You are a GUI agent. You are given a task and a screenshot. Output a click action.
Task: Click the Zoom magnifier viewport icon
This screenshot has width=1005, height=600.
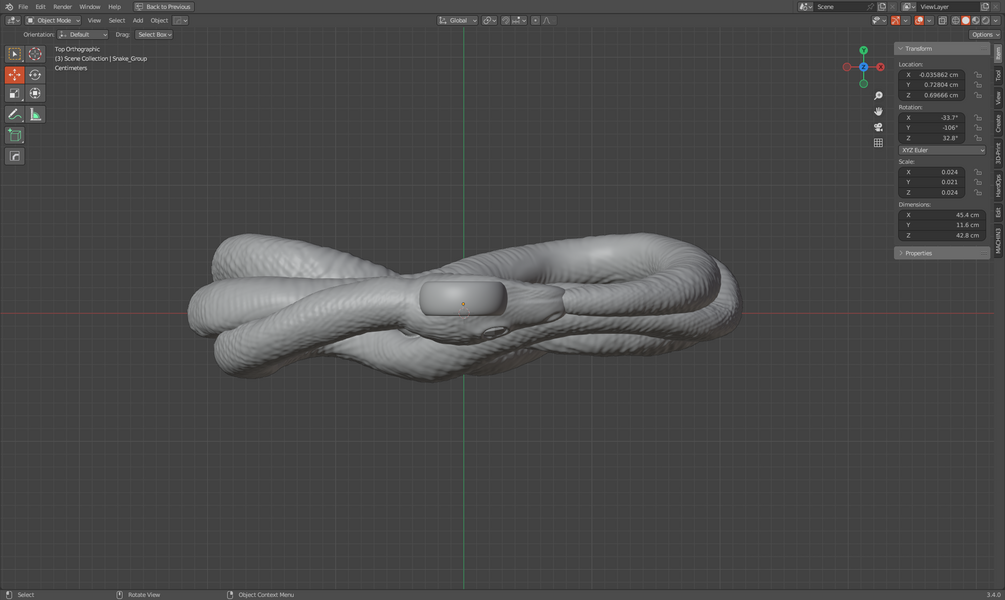pos(878,96)
